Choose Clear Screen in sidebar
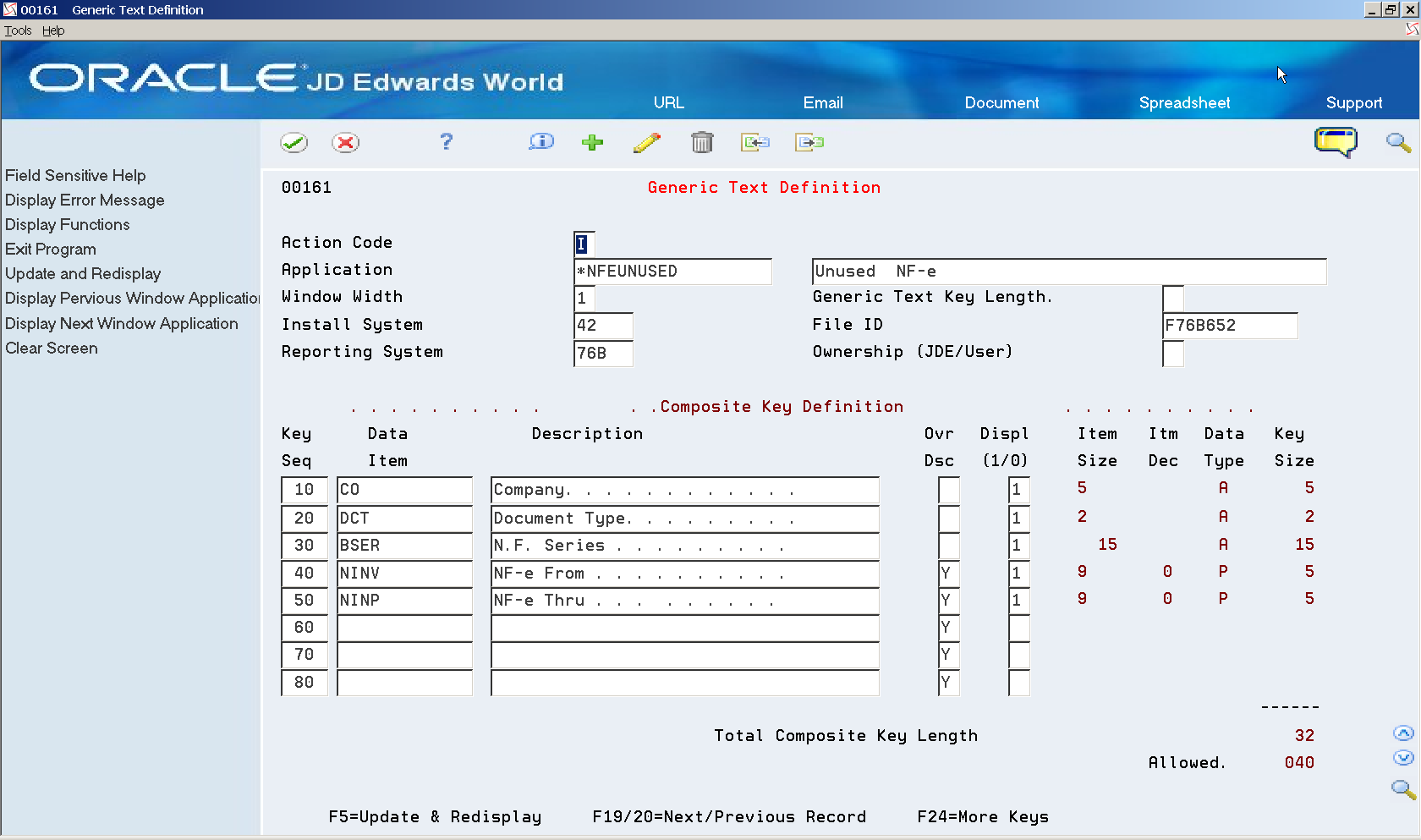The image size is (1421, 840). pos(52,348)
